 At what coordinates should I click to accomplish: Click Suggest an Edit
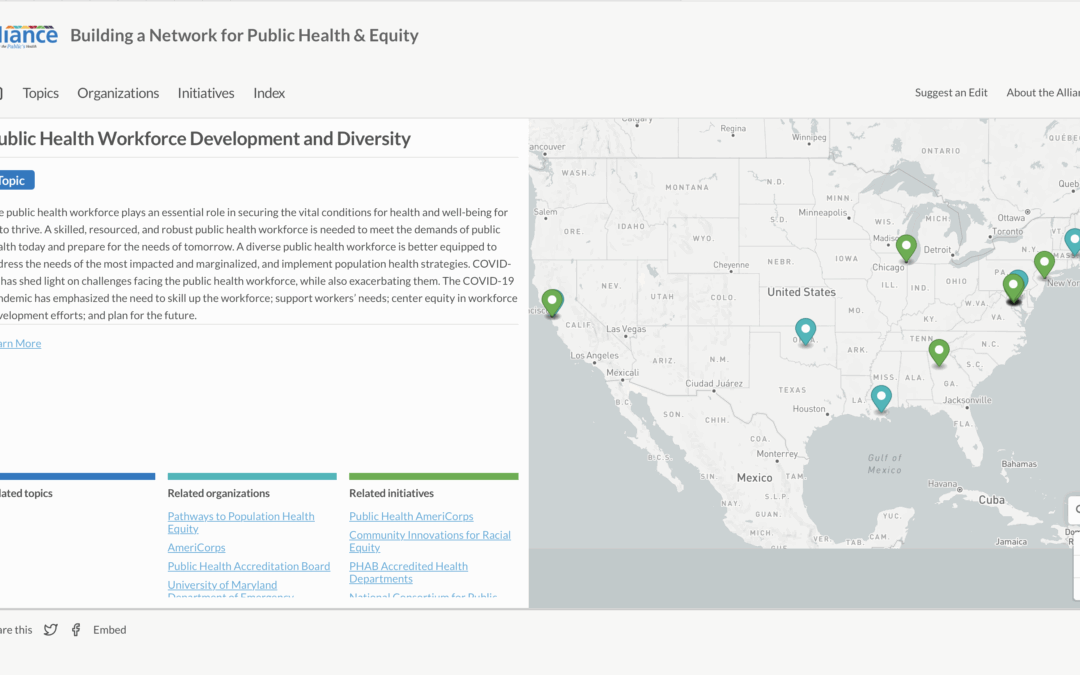[950, 92]
